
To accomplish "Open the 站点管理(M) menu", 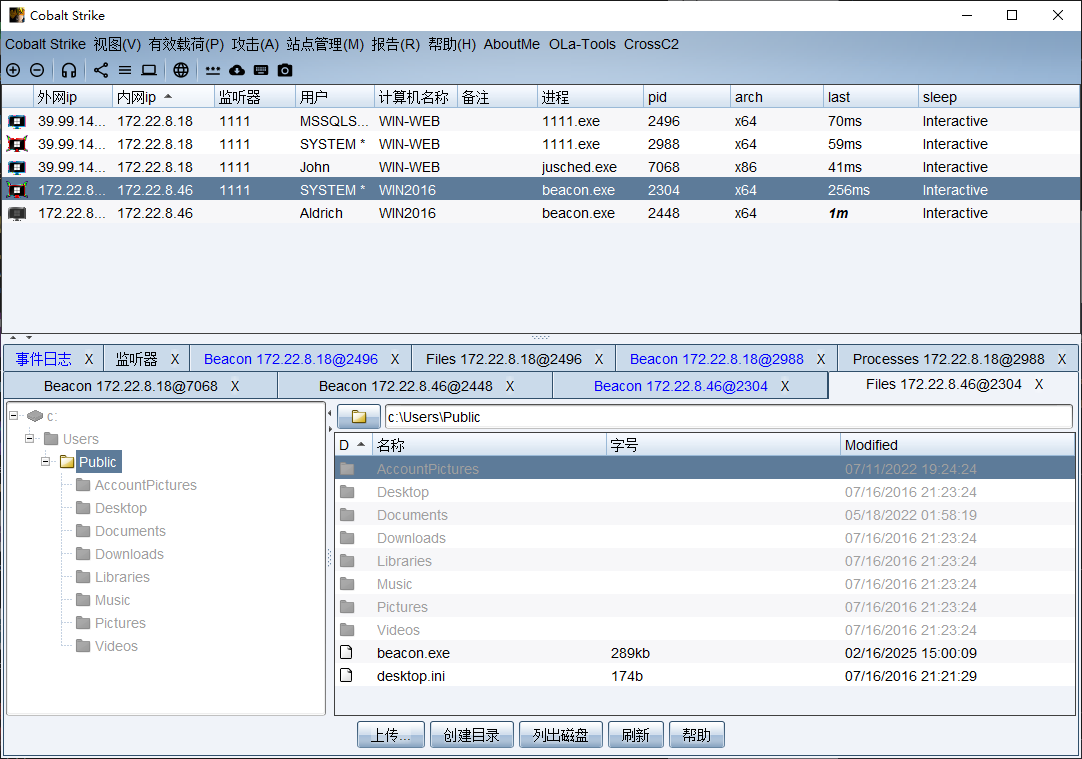I will pos(325,44).
